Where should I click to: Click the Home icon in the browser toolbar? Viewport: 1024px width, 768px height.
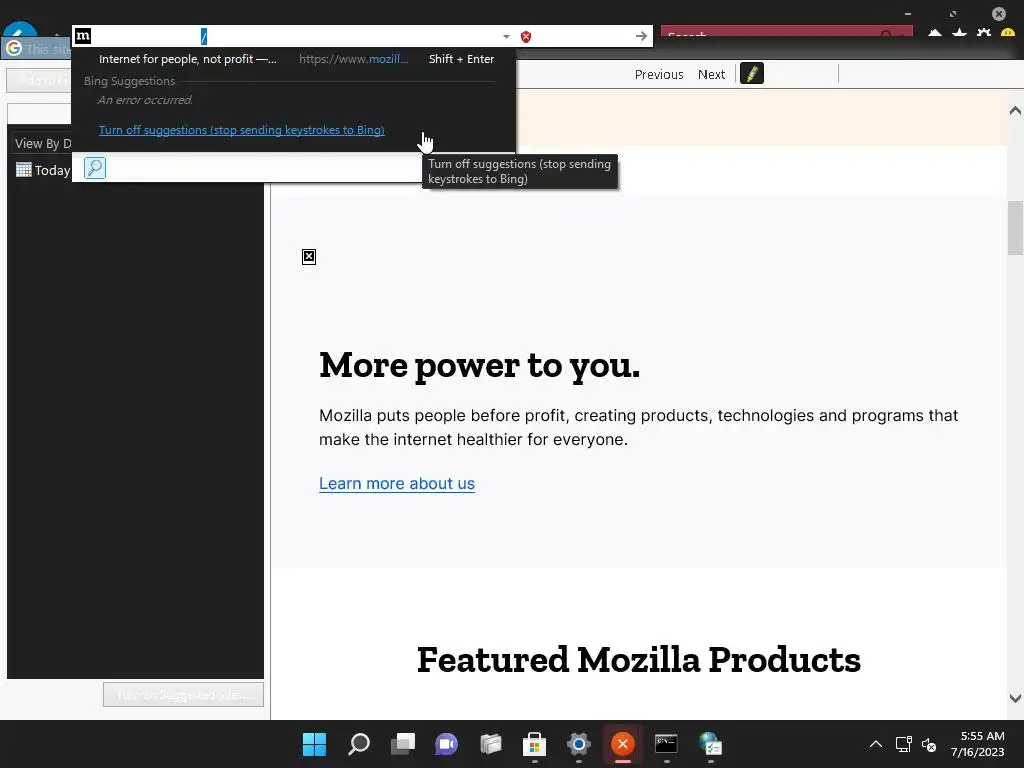935,32
